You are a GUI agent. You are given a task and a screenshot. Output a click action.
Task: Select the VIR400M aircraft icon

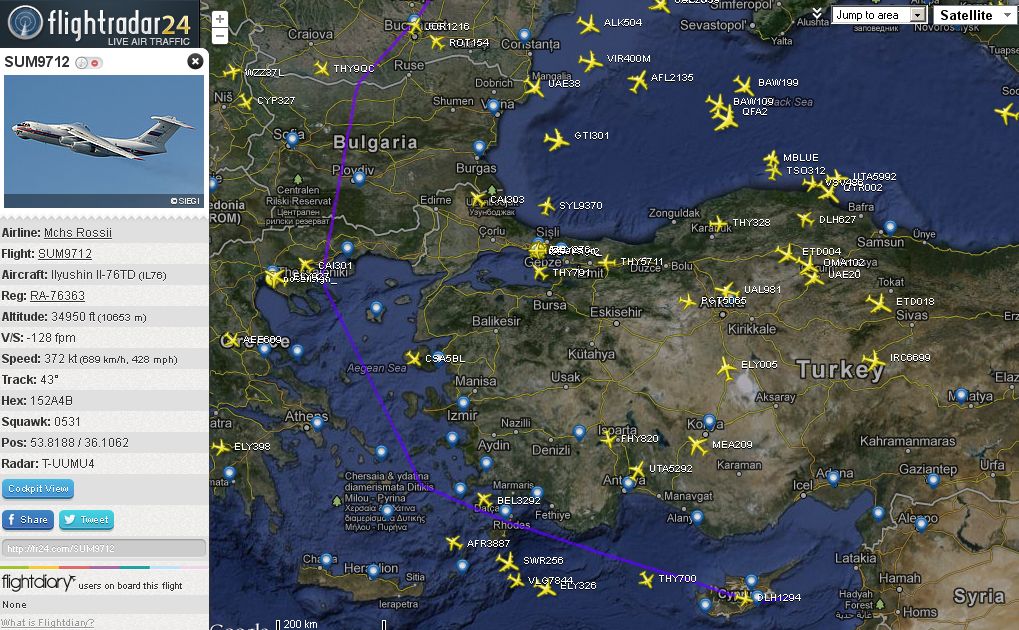point(590,62)
